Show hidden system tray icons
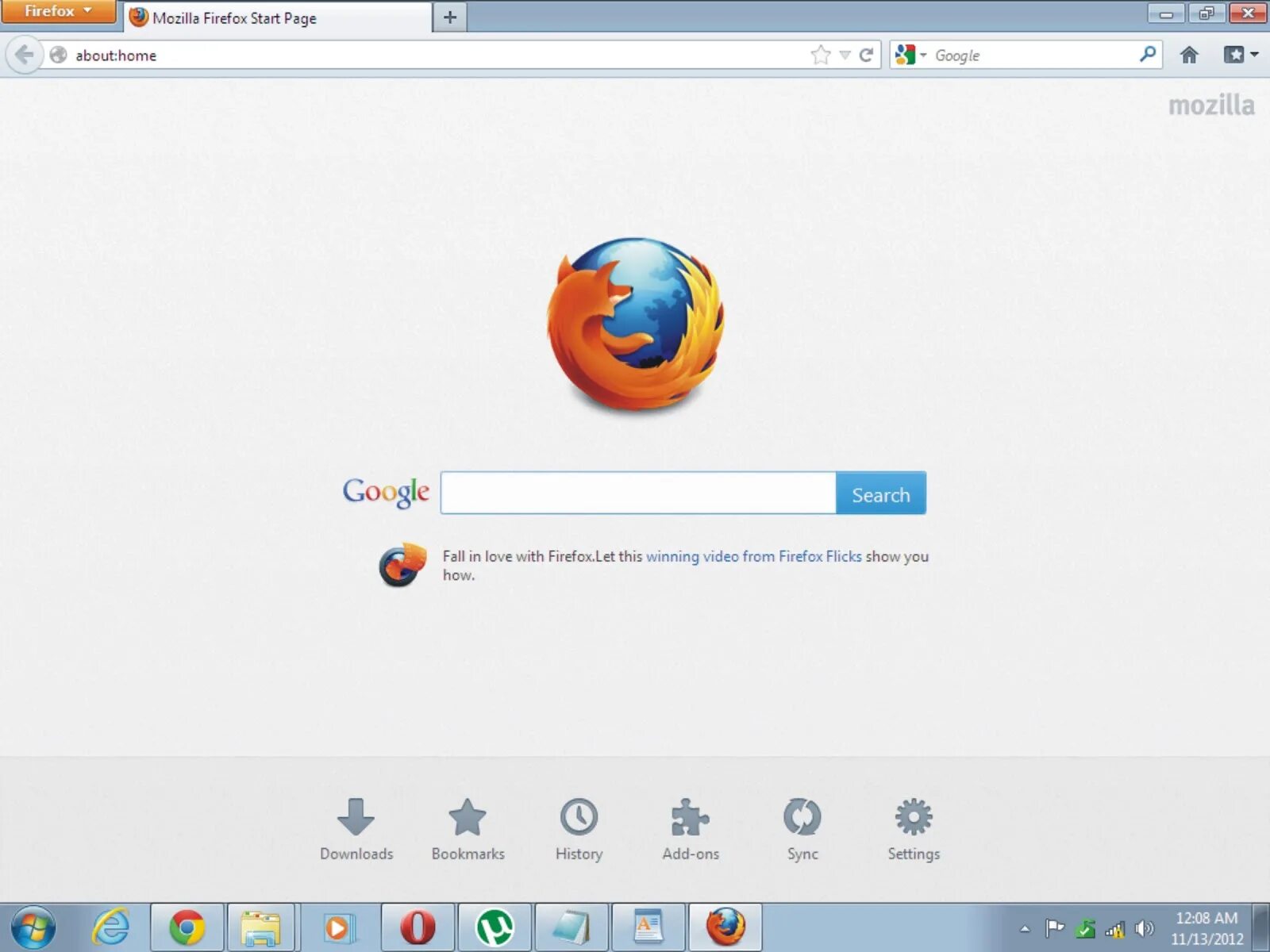The height and width of the screenshot is (952, 1270). pyautogui.click(x=1025, y=928)
